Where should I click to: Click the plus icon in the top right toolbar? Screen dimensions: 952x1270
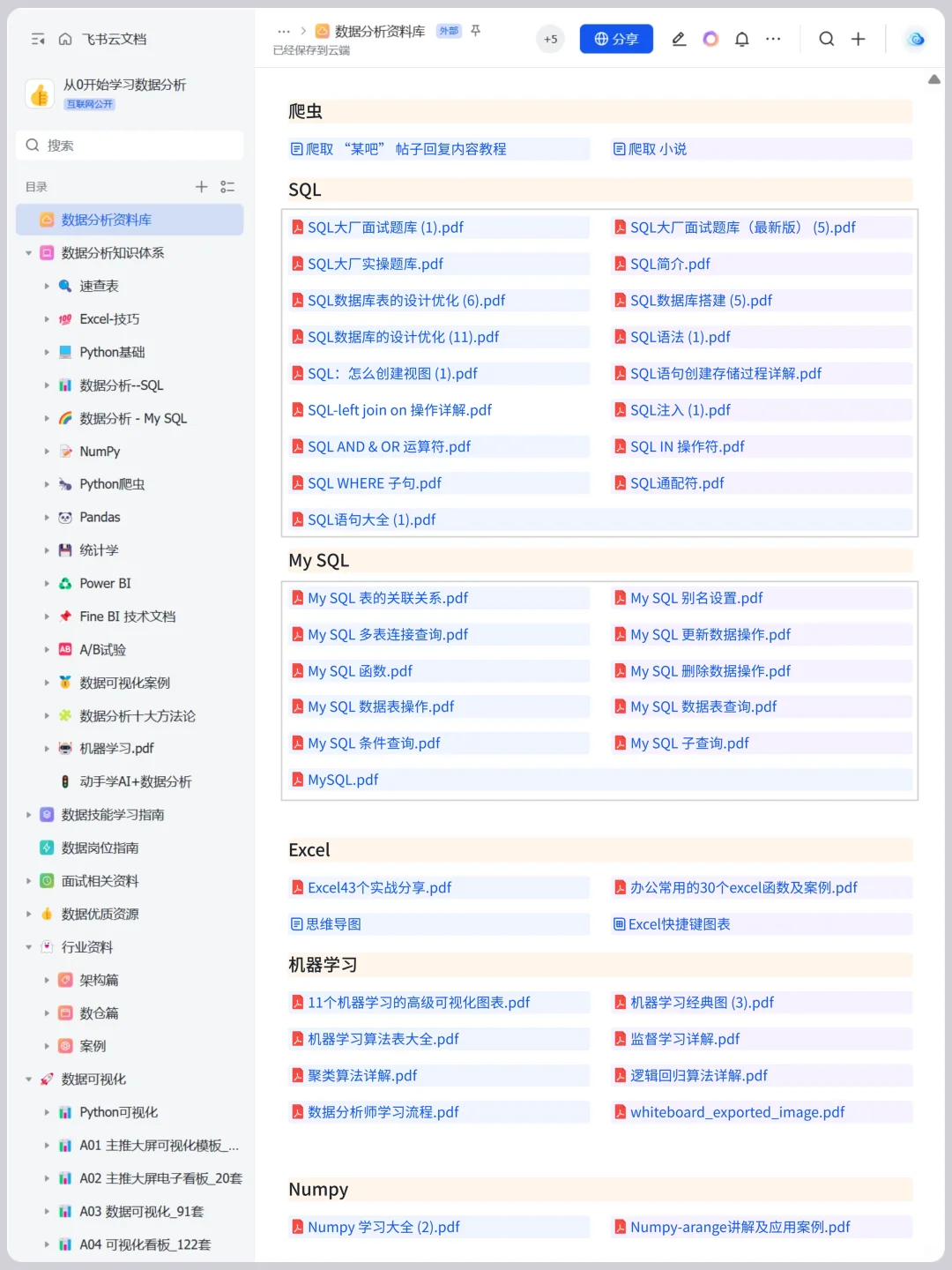point(858,39)
